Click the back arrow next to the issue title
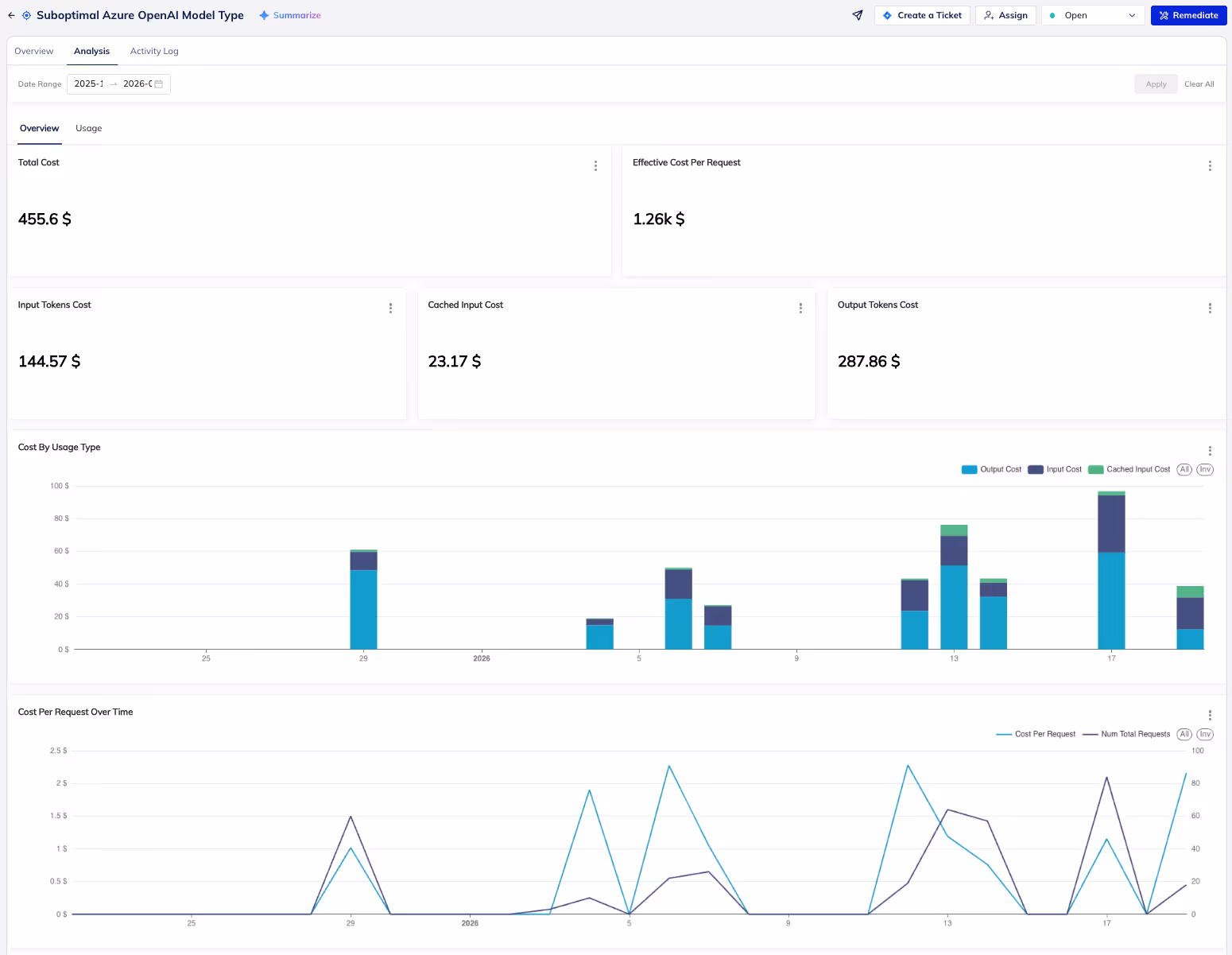This screenshot has width=1232, height=955. point(11,15)
